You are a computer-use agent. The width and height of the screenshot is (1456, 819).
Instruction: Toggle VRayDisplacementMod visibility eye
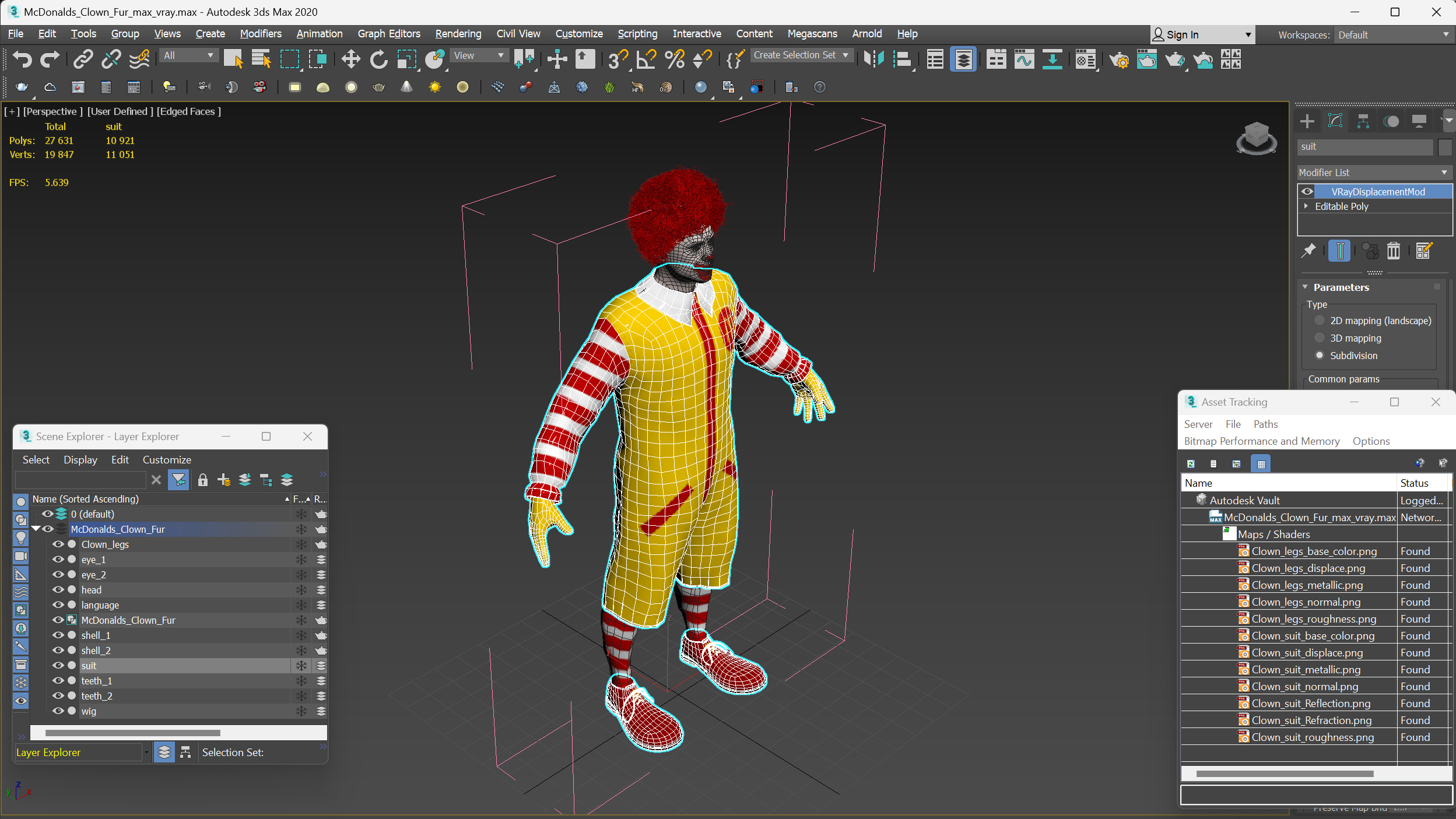click(1307, 192)
